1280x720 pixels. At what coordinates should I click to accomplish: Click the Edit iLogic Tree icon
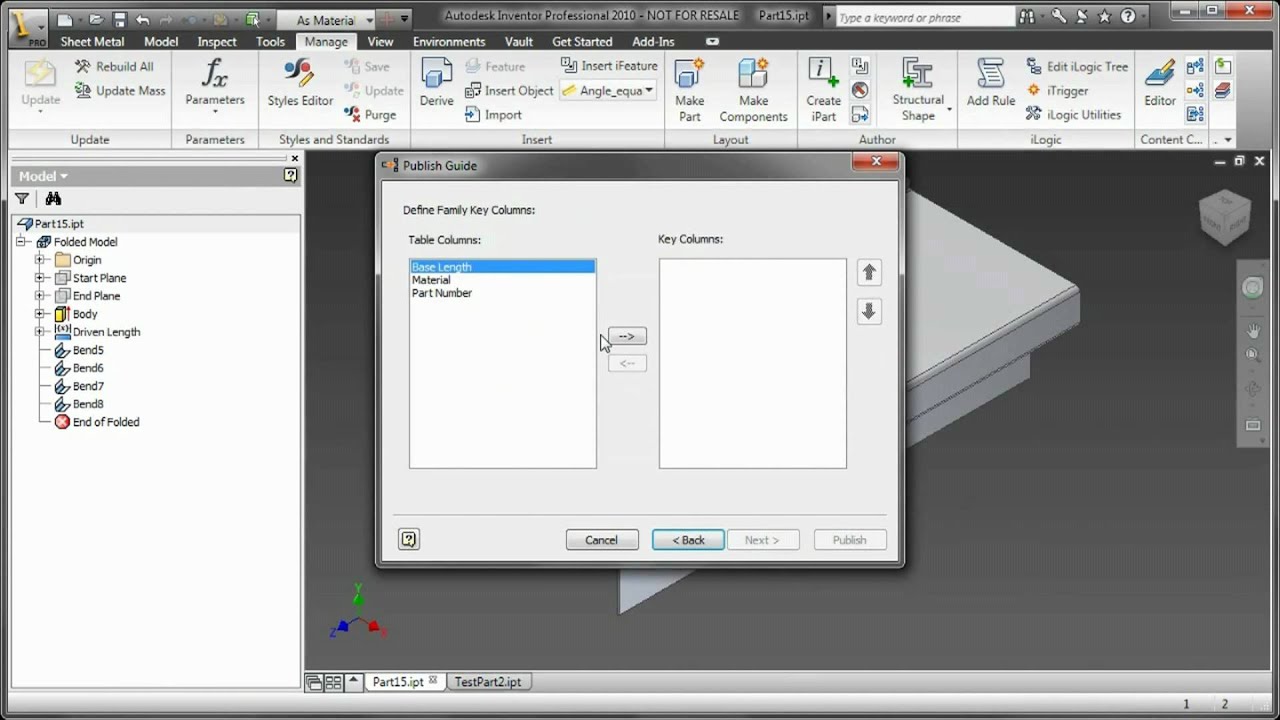(x=1034, y=66)
